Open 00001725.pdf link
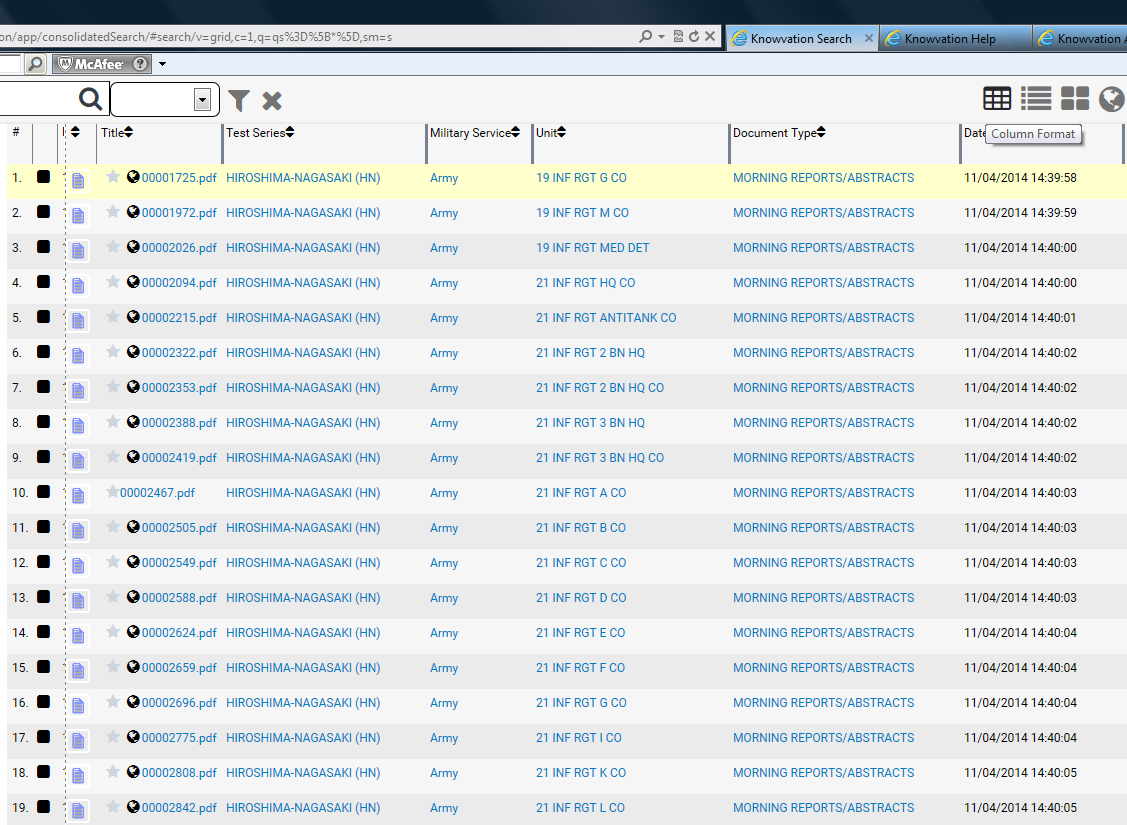 point(179,178)
